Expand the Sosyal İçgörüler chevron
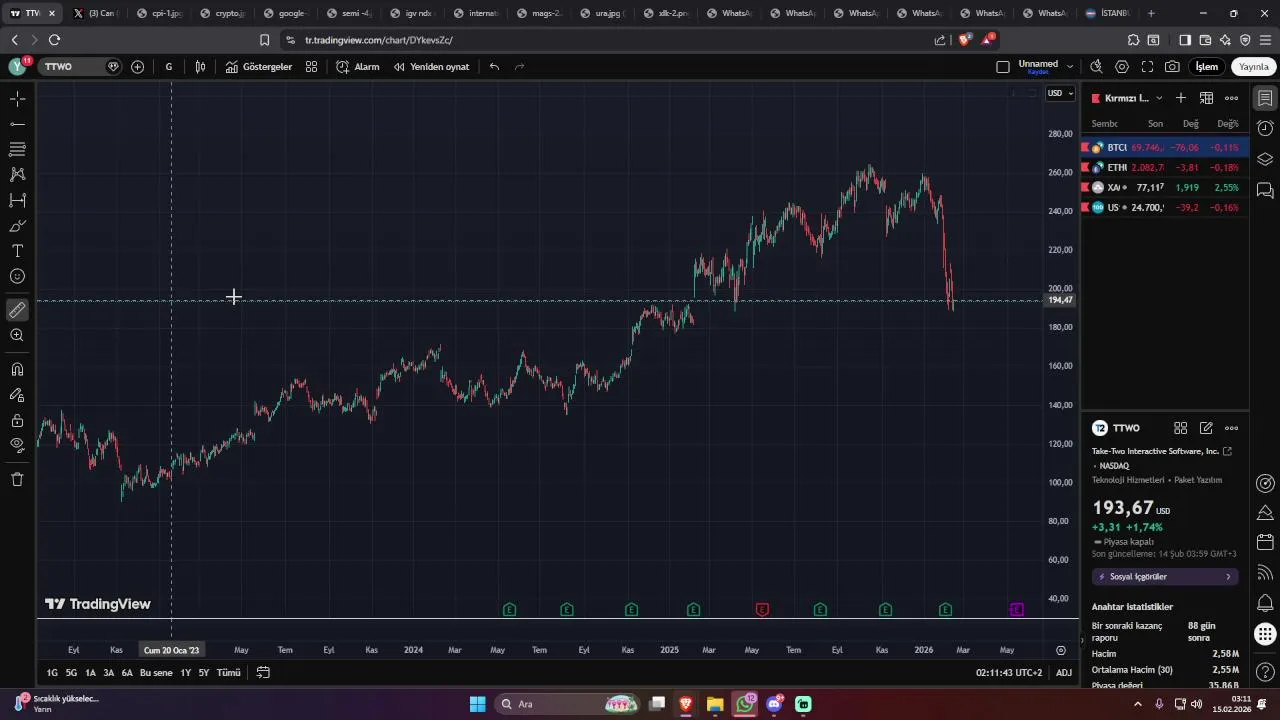Image resolution: width=1280 pixels, height=720 pixels. pyautogui.click(x=1228, y=577)
